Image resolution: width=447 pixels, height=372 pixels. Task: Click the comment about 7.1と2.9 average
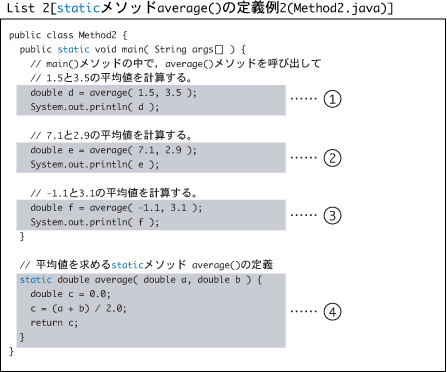coord(111,135)
